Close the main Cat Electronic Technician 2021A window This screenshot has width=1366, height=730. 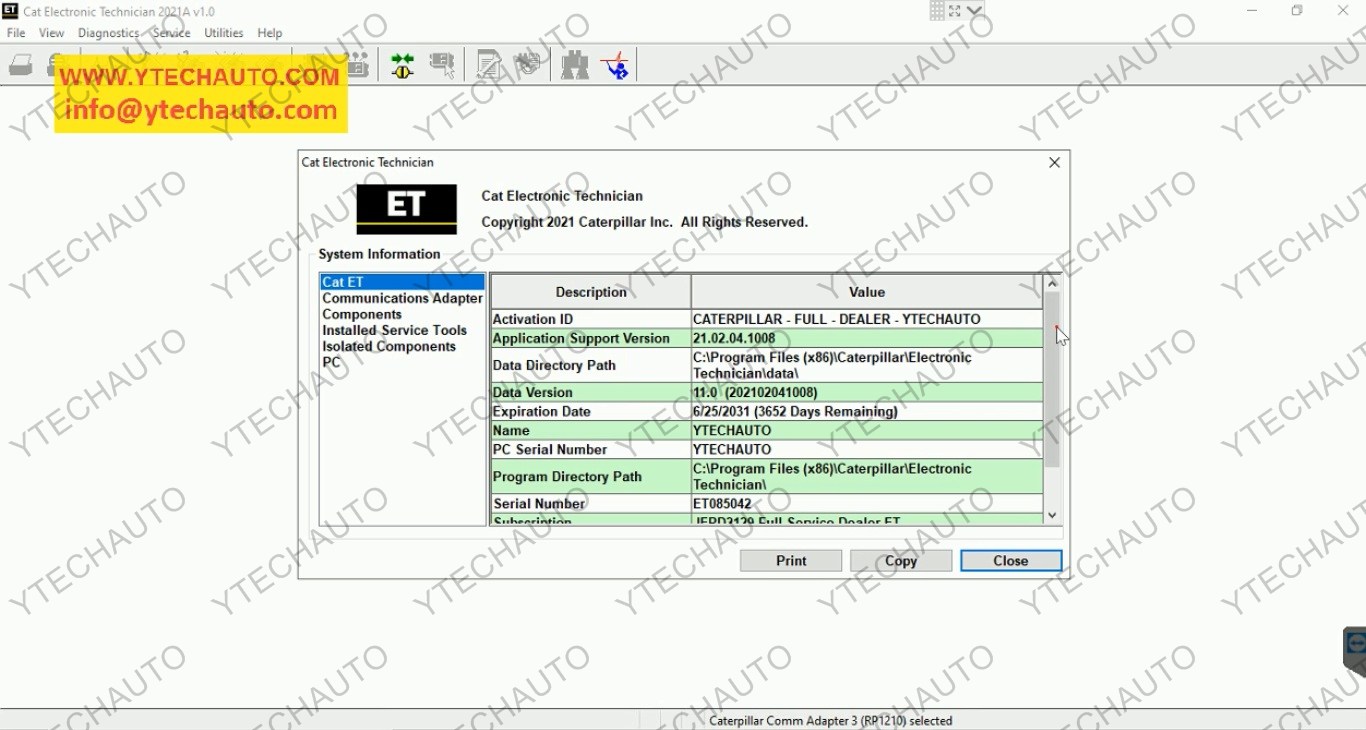point(1343,11)
